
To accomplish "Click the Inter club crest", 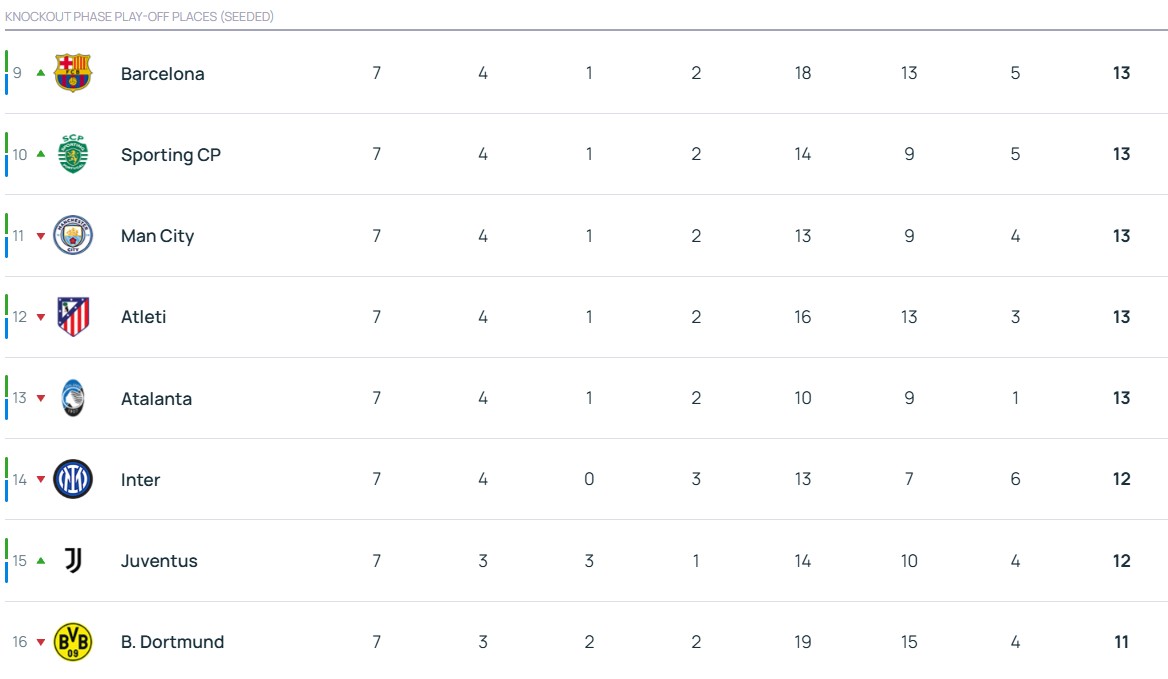I will tap(73, 479).
